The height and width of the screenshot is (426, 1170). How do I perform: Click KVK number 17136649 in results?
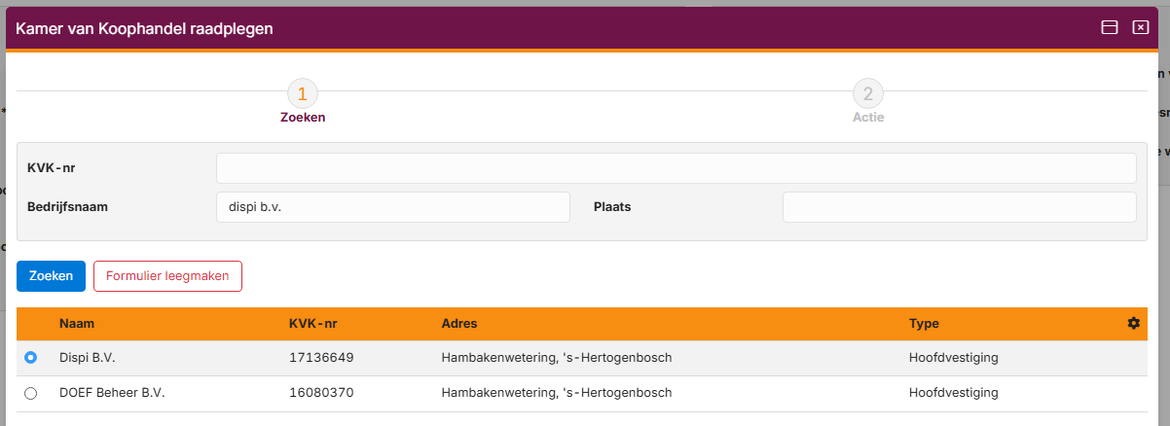[321, 357]
